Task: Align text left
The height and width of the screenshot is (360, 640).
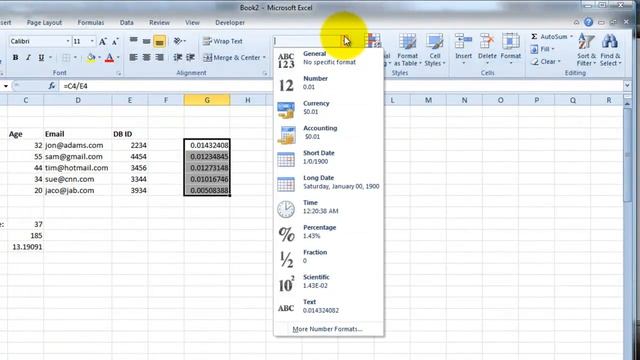Action: (x=133, y=58)
